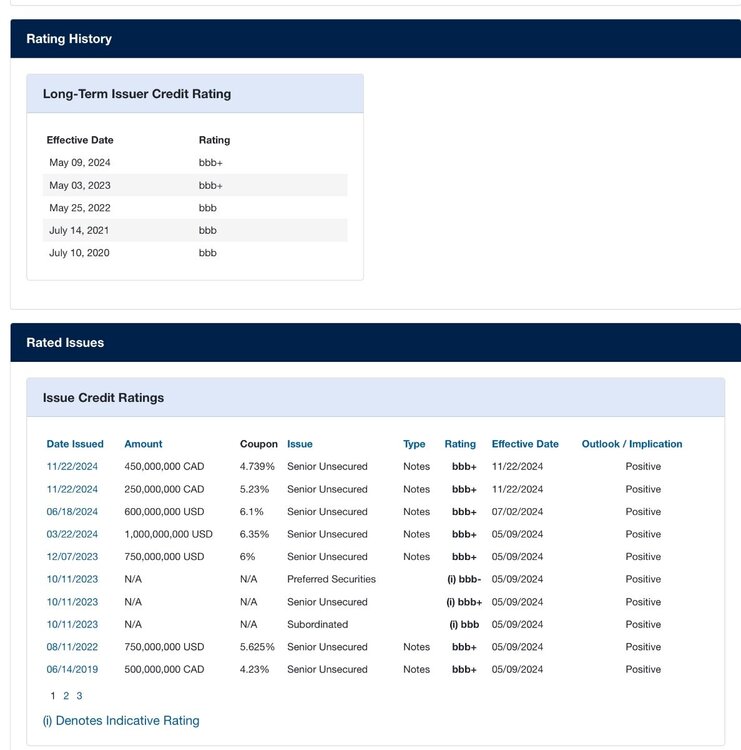Sort table by Effective Date column header
The image size is (741, 750).
(x=525, y=444)
